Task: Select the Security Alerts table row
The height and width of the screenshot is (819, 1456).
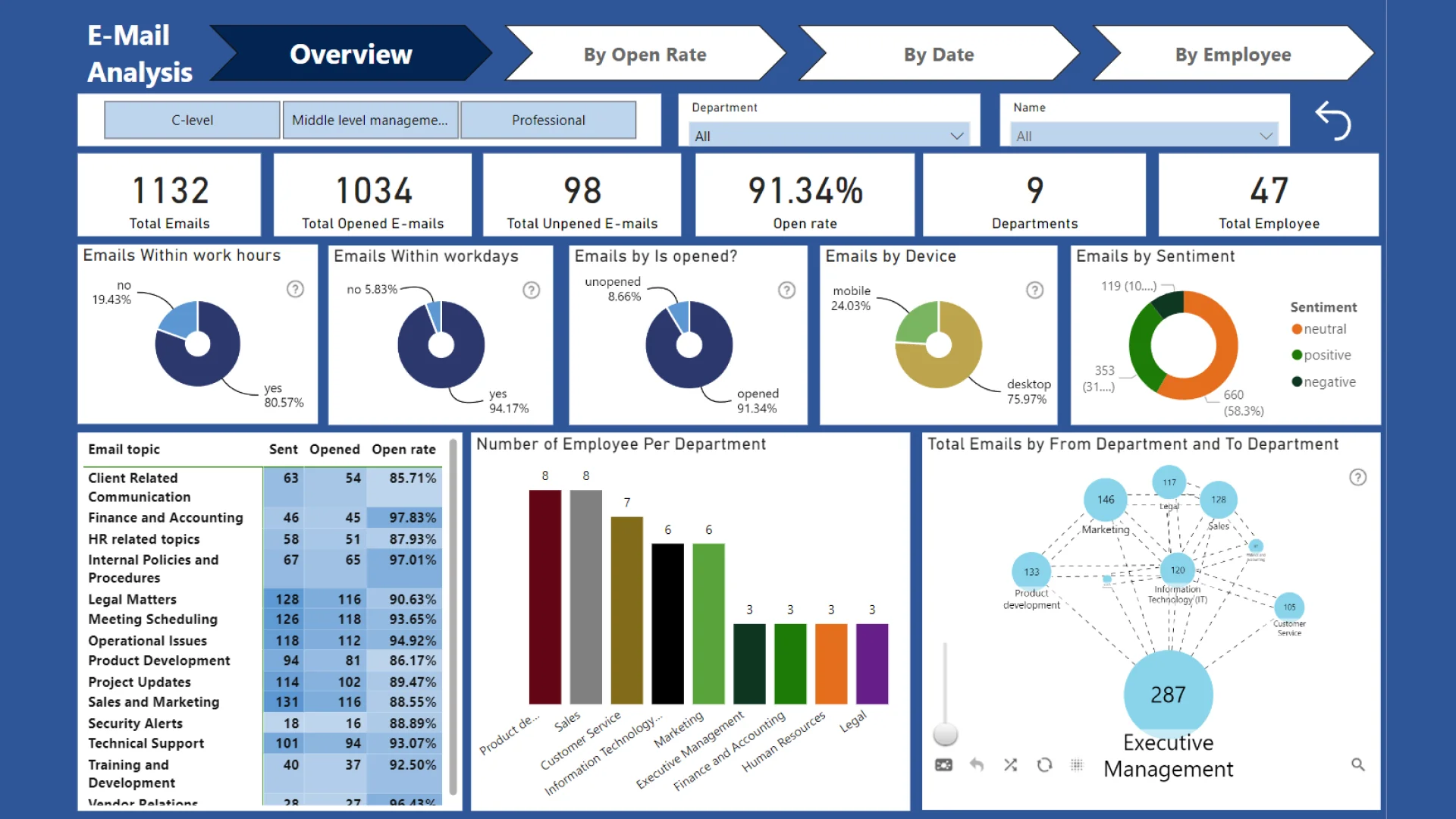Action: pyautogui.click(x=262, y=723)
